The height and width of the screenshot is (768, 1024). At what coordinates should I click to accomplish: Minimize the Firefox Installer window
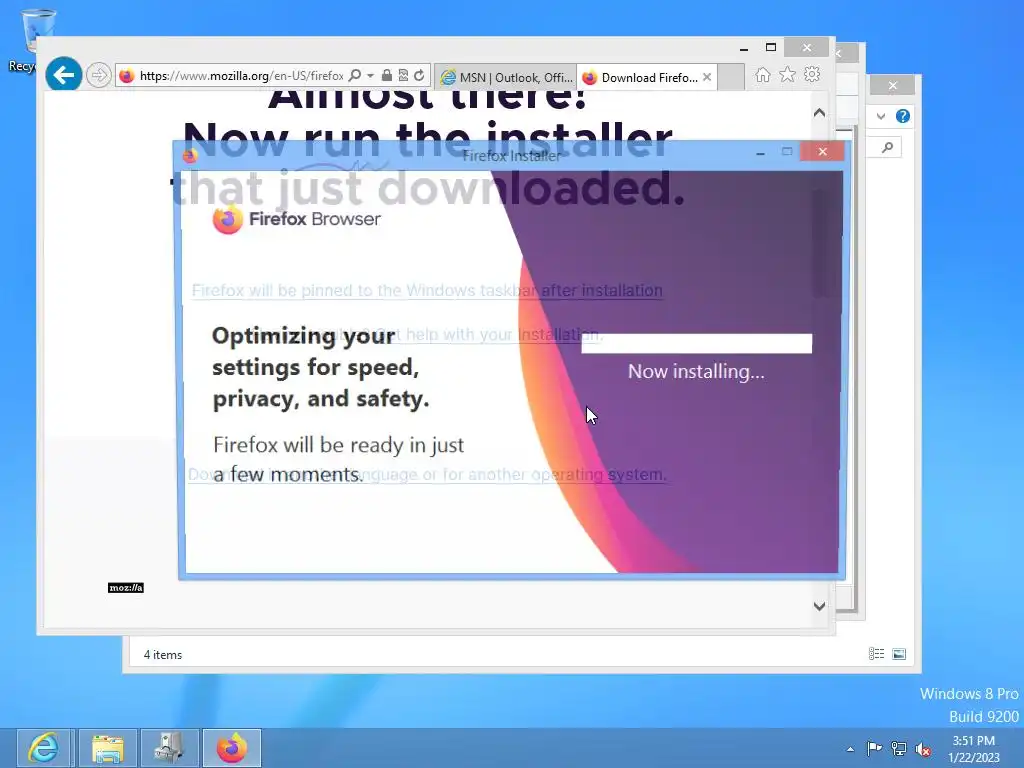pyautogui.click(x=760, y=153)
